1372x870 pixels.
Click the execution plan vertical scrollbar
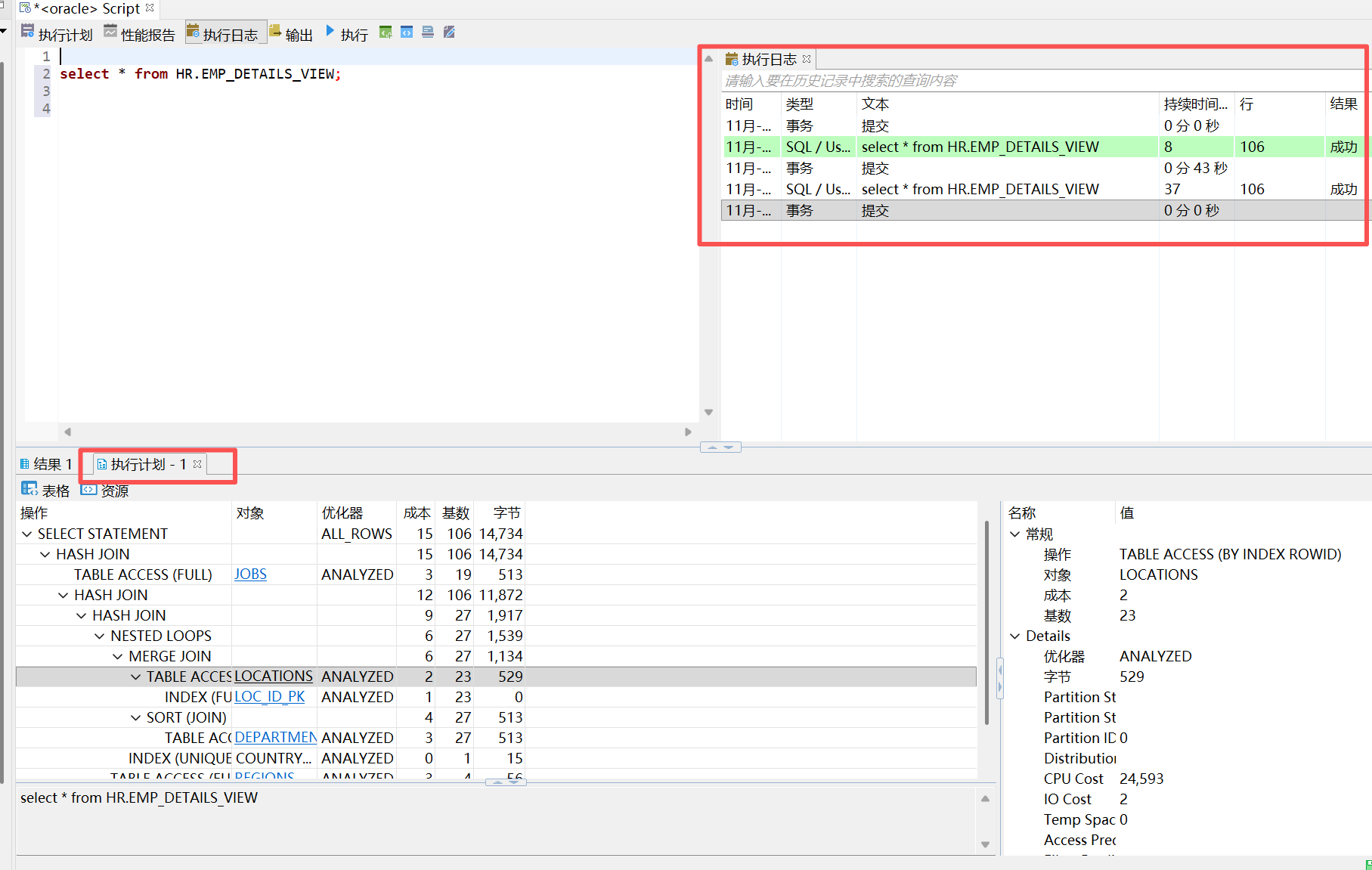click(x=986, y=620)
